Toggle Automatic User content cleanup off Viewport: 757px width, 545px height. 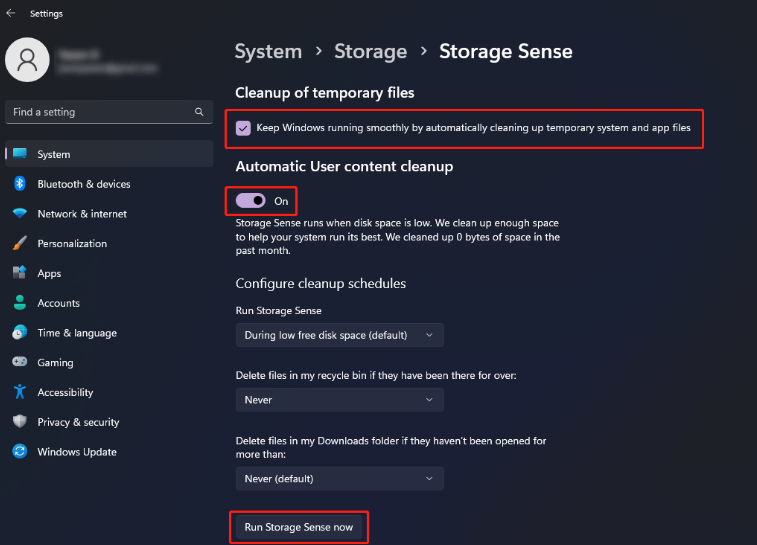click(x=251, y=200)
